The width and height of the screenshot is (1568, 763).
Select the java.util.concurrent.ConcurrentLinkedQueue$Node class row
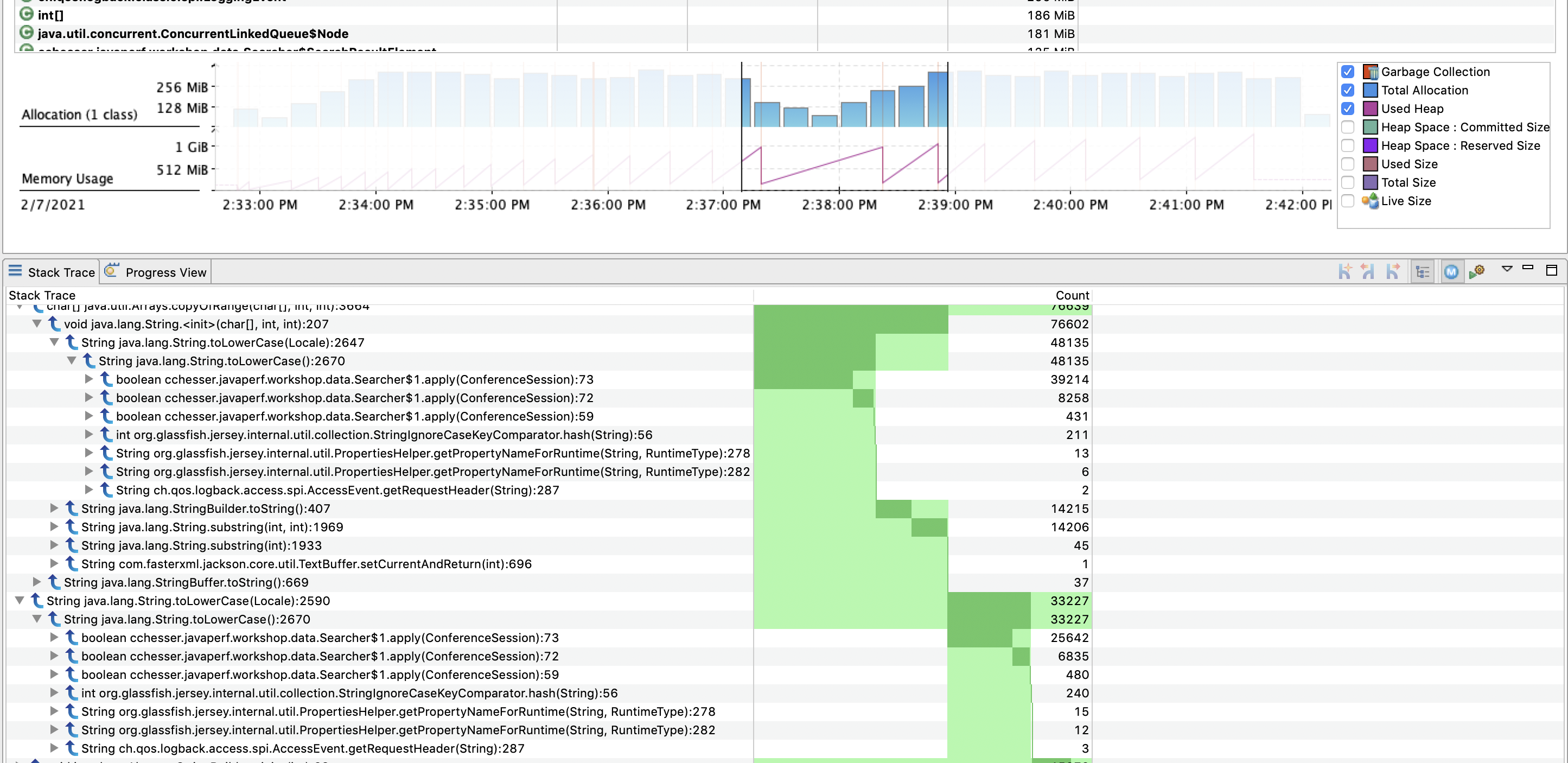785,34
